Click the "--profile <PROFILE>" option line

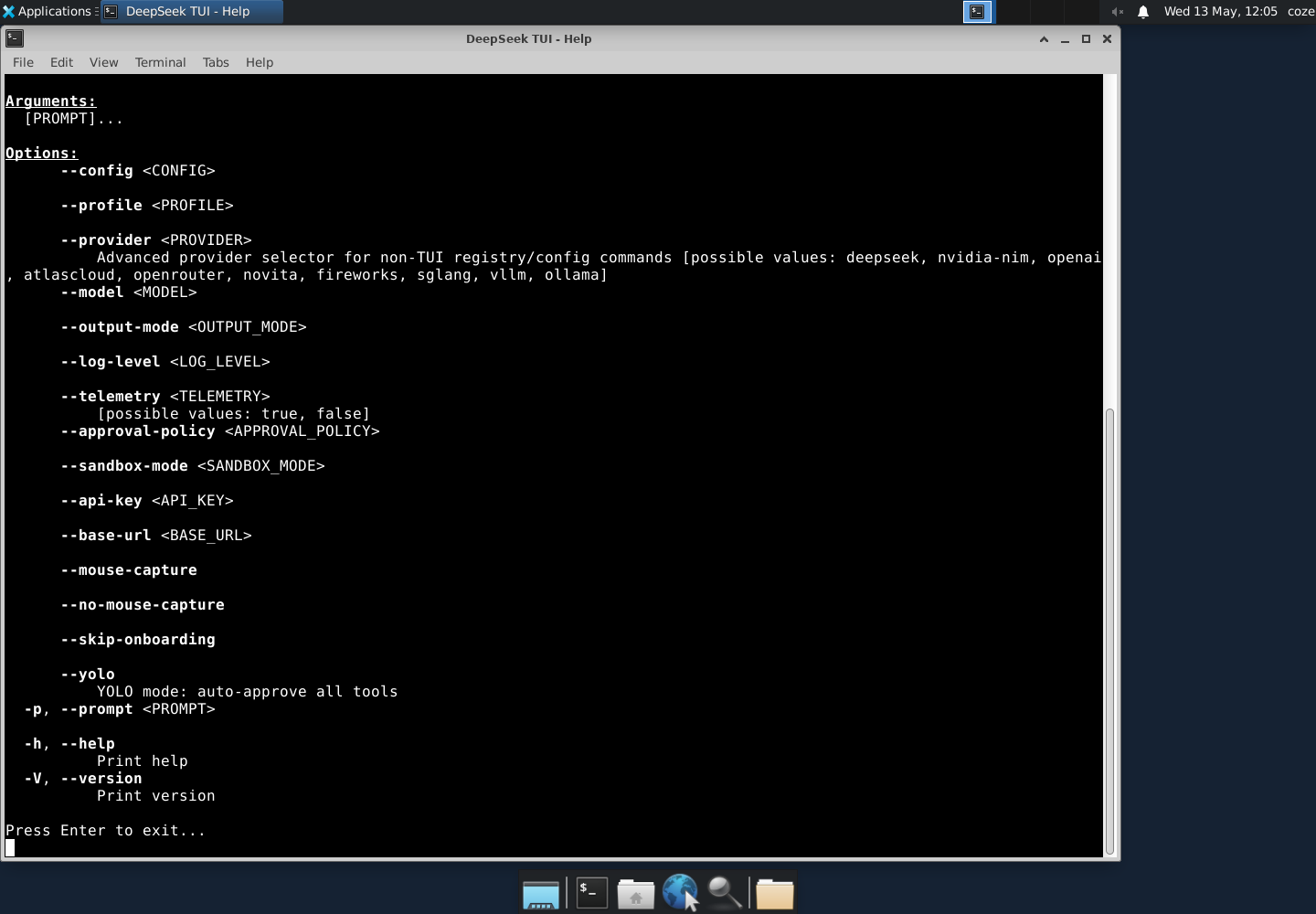click(x=147, y=206)
